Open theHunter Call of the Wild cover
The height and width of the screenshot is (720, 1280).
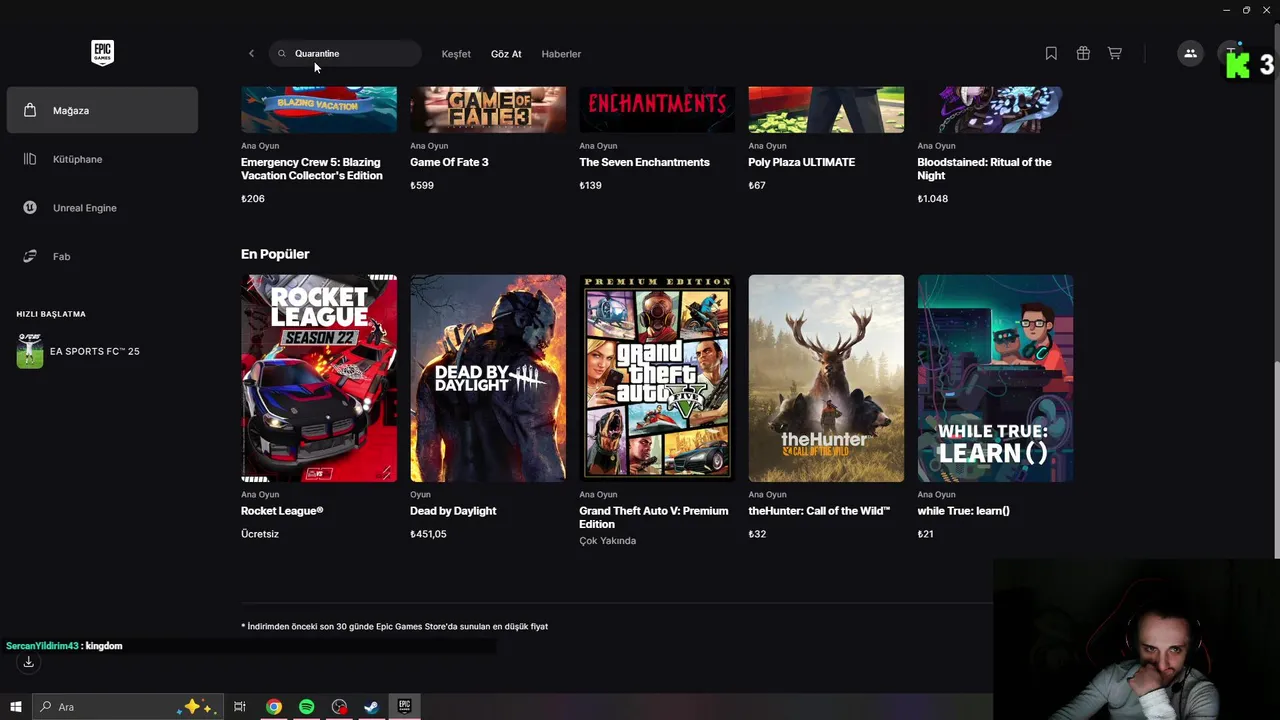pos(826,378)
